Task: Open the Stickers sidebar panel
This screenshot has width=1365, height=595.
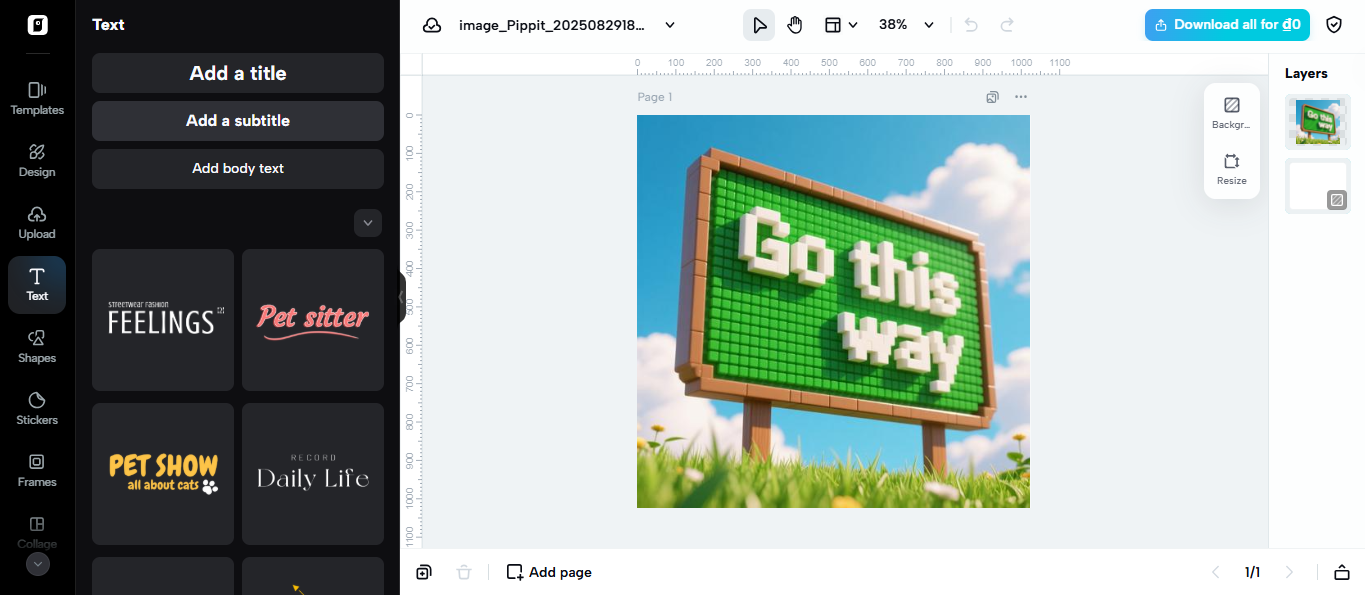Action: click(37, 409)
